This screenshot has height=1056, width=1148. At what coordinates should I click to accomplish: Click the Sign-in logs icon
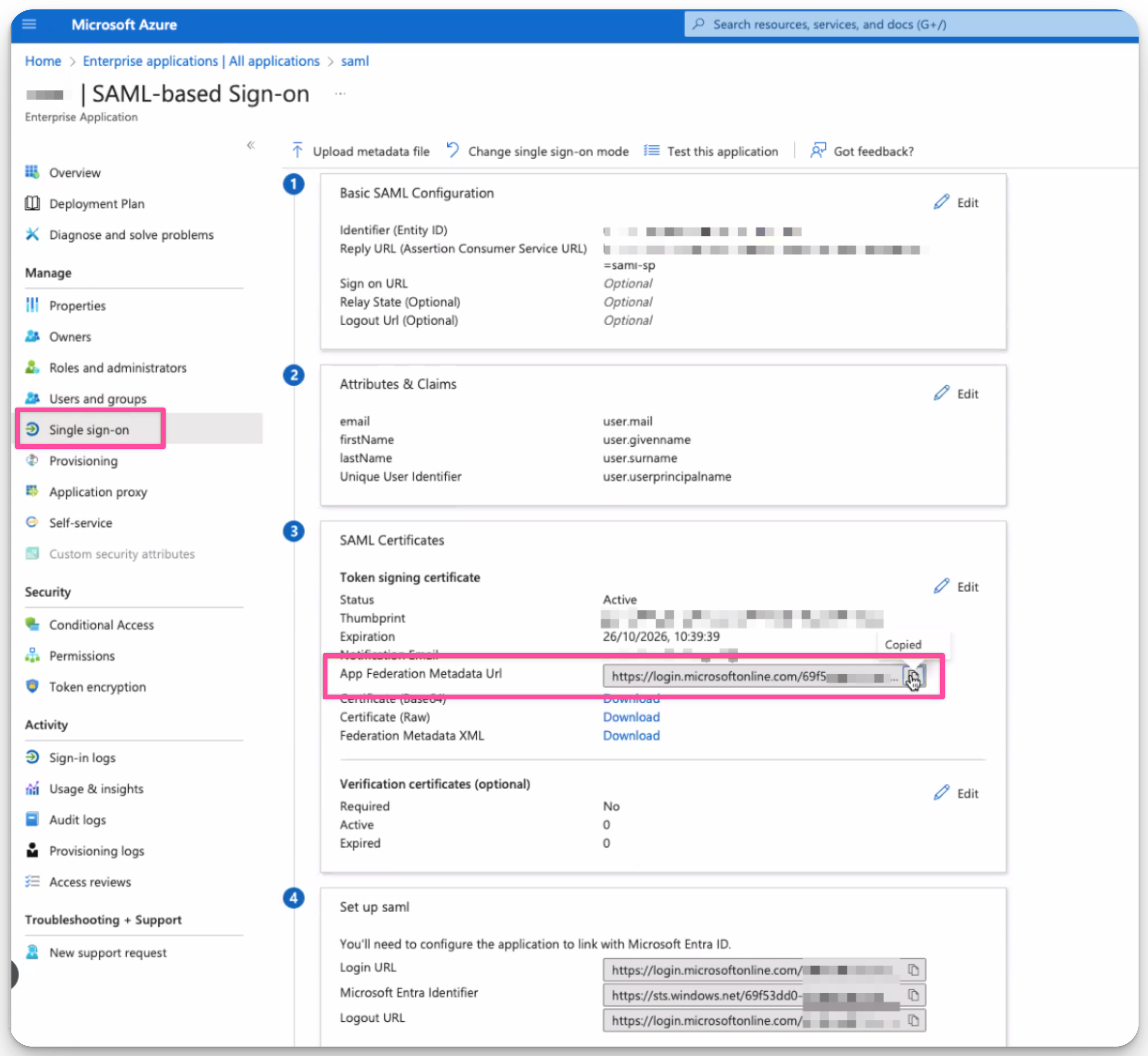pos(32,757)
